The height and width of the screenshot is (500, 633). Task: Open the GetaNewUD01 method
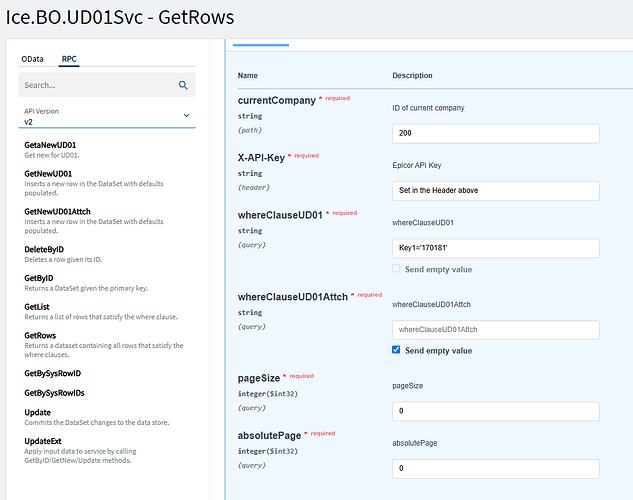tap(50, 145)
